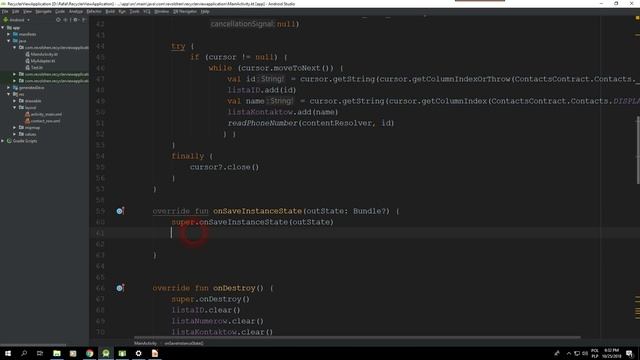Expand the values folder
Image resolution: width=640 pixels, height=360 pixels.
15,134
